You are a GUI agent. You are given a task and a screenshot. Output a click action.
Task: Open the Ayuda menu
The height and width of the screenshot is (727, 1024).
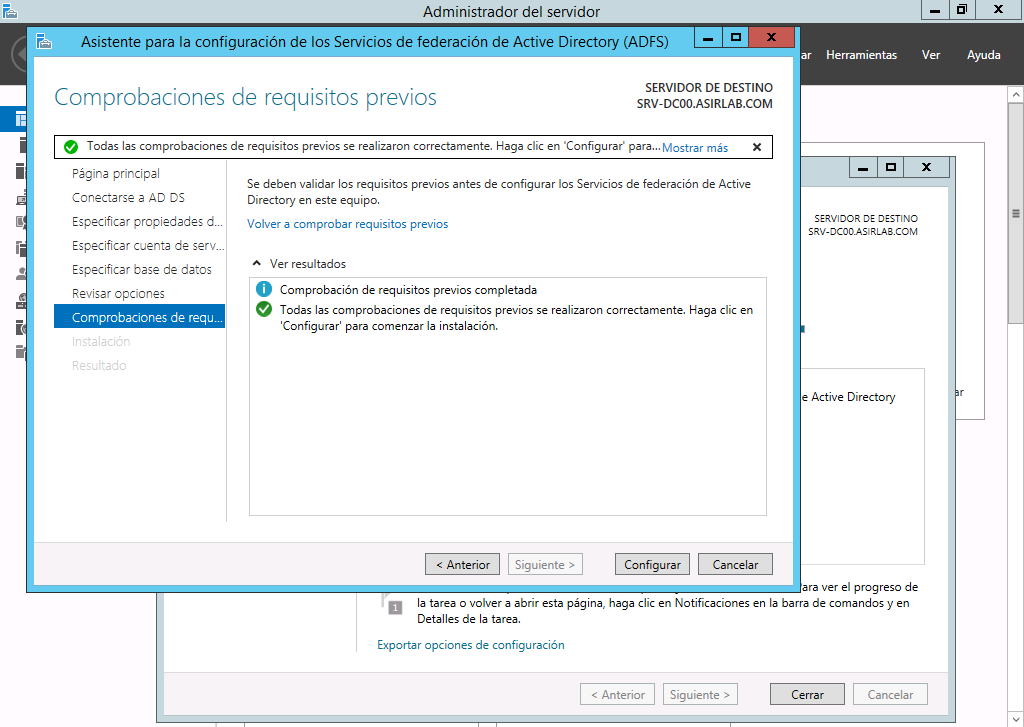[984, 55]
